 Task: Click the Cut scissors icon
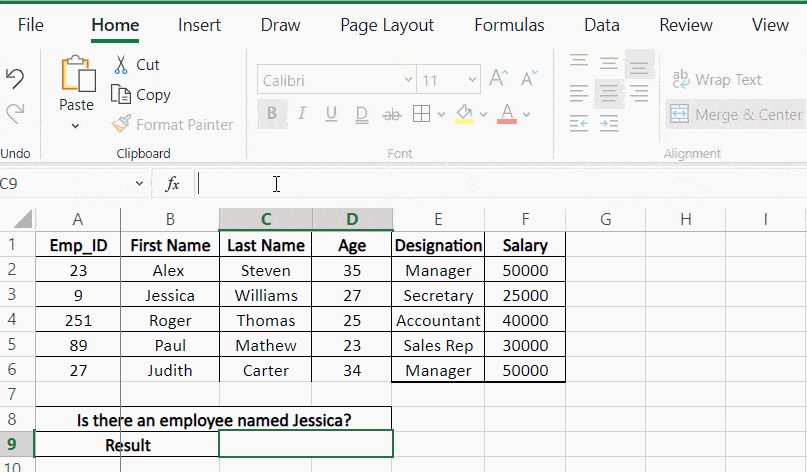pyautogui.click(x=121, y=65)
